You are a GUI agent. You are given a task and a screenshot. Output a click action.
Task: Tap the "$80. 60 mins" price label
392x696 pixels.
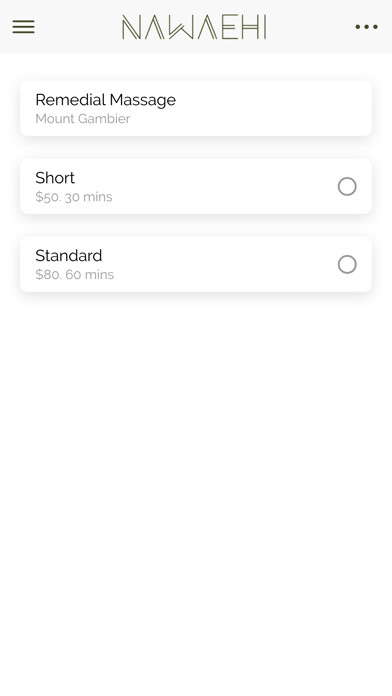(75, 274)
